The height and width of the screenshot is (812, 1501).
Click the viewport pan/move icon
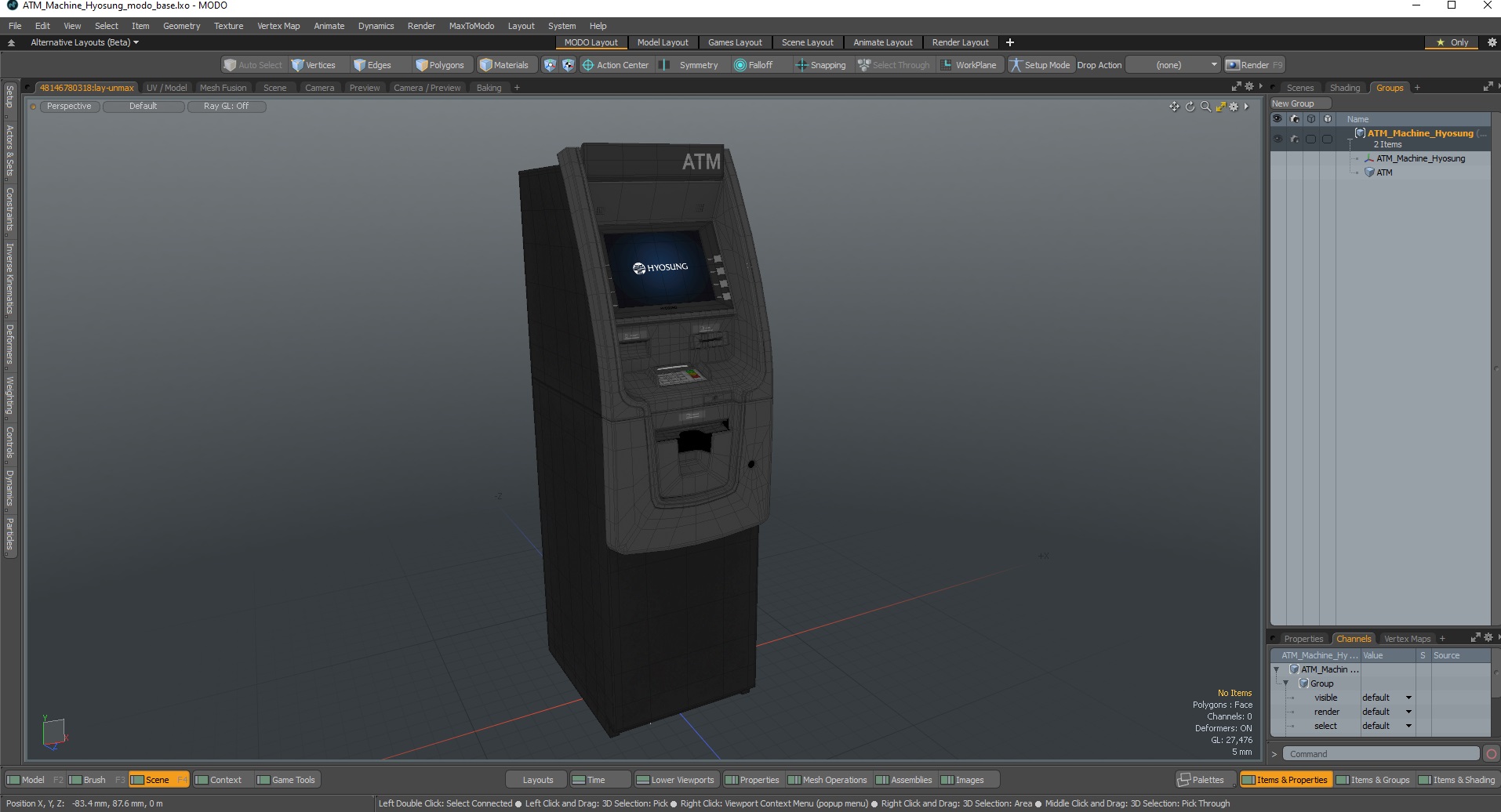1174,107
